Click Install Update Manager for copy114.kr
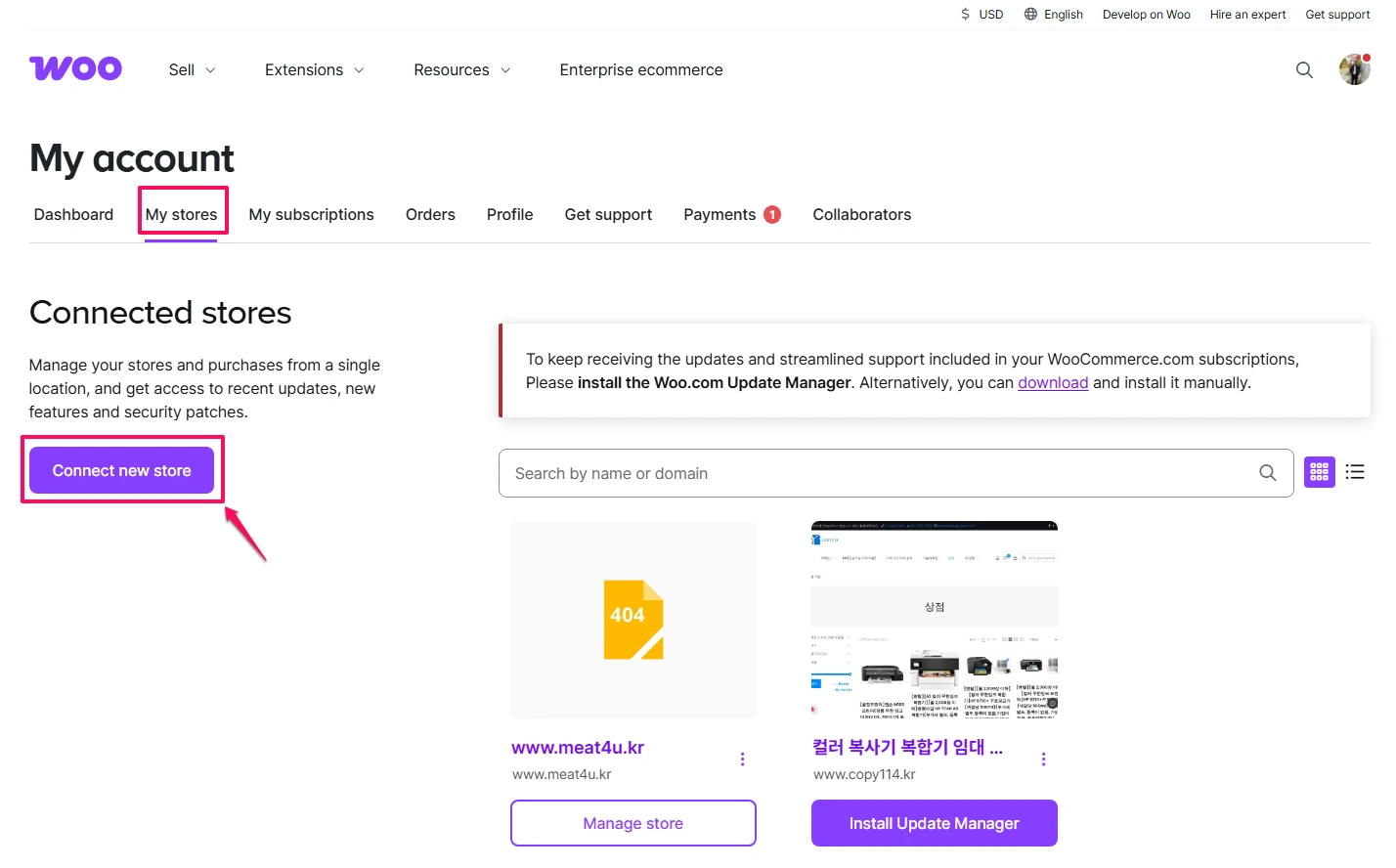This screenshot has width=1396, height=868. click(934, 823)
